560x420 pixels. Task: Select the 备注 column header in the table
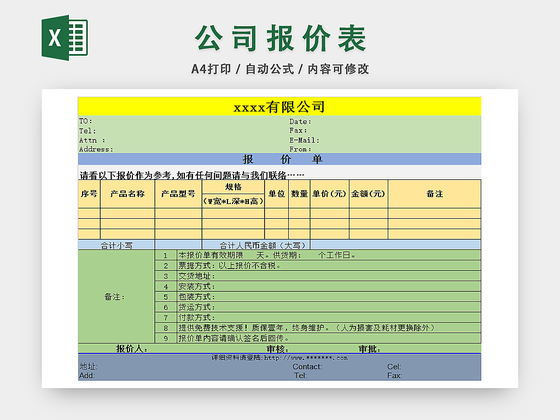click(435, 194)
